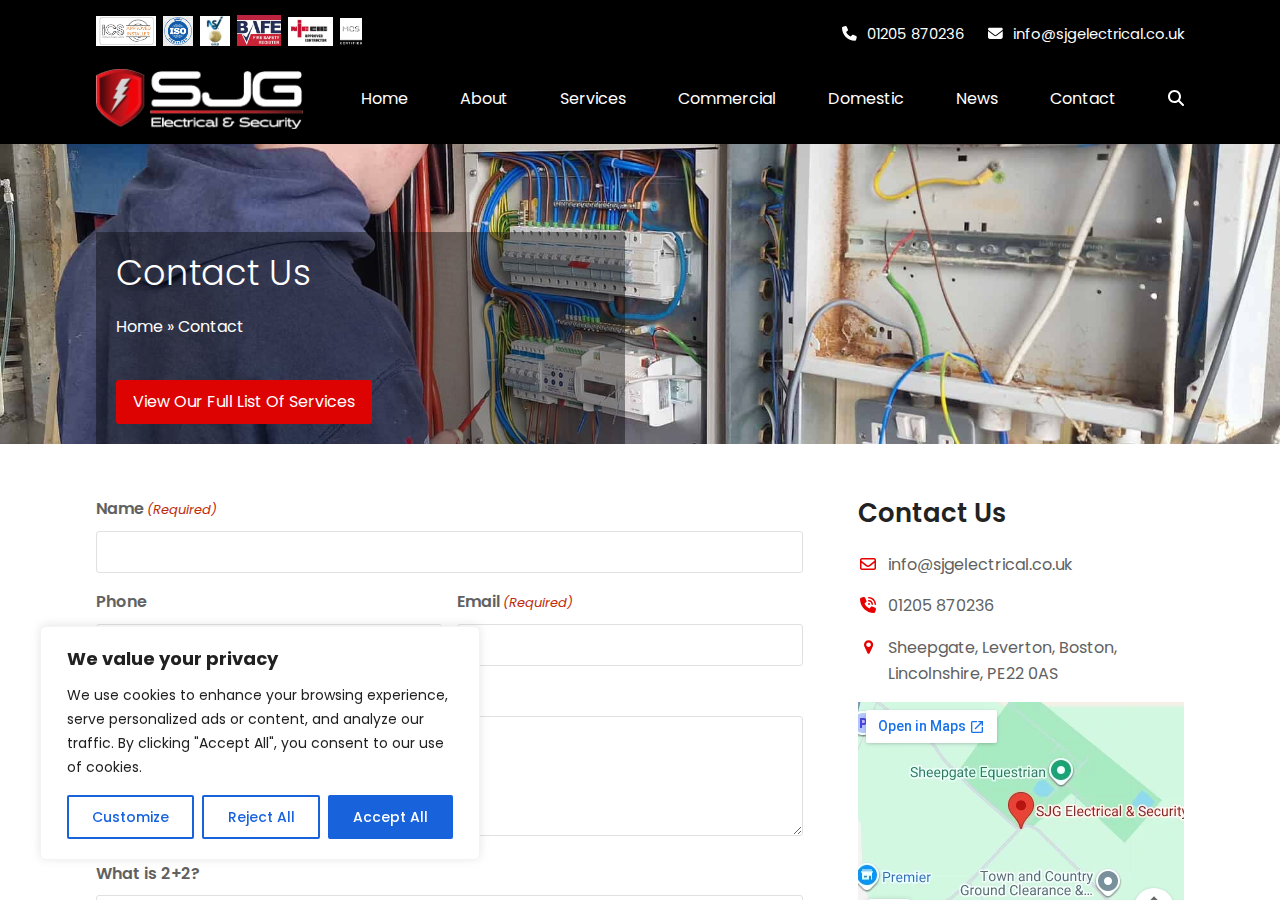Click the phone icon in top bar

[x=849, y=33]
